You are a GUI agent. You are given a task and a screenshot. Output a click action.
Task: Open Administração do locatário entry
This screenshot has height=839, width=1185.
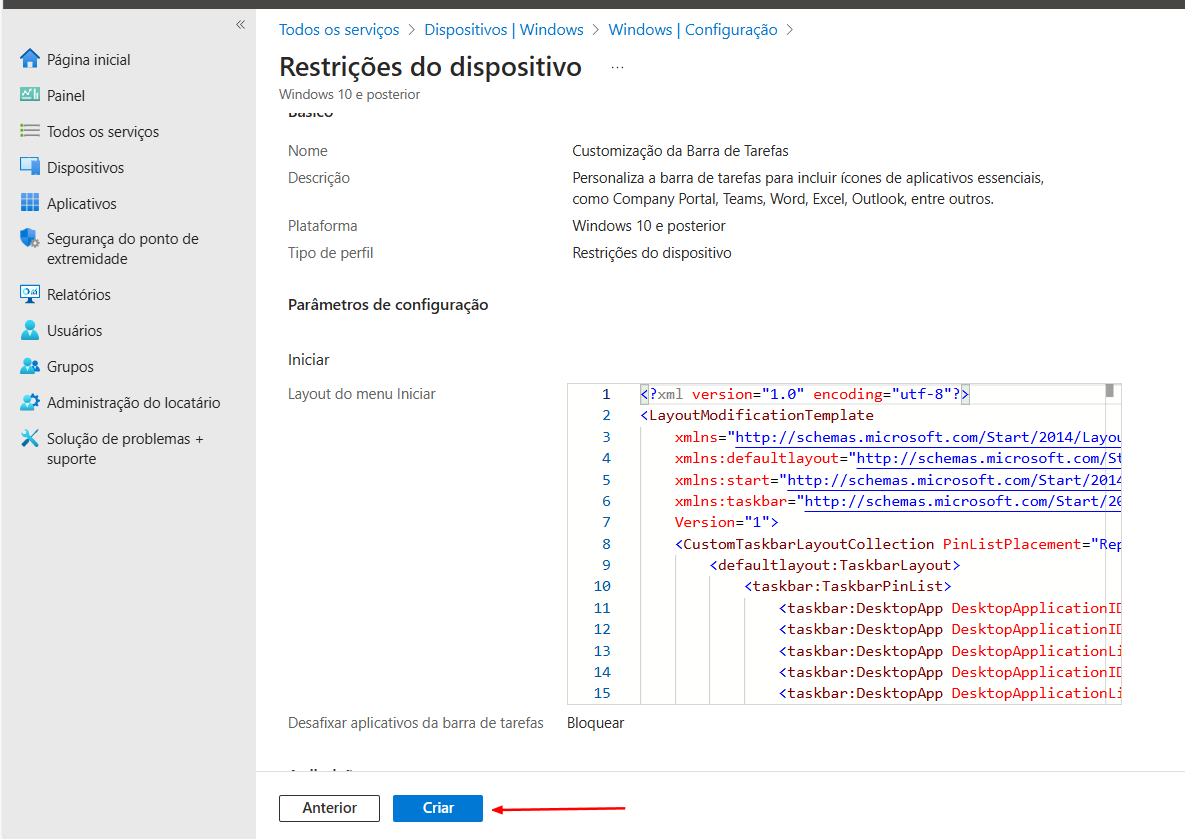(134, 403)
